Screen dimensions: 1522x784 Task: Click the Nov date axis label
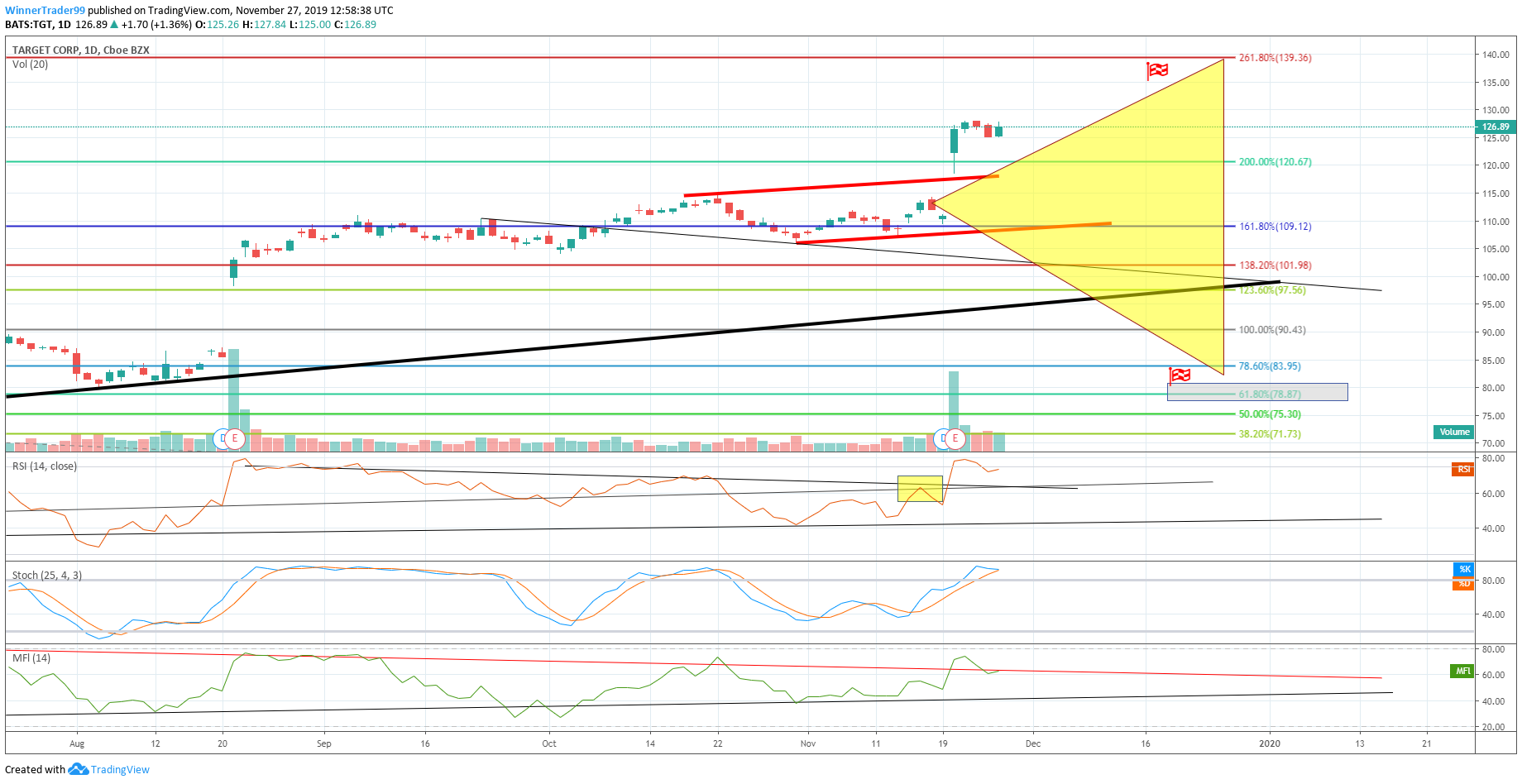pos(808,743)
